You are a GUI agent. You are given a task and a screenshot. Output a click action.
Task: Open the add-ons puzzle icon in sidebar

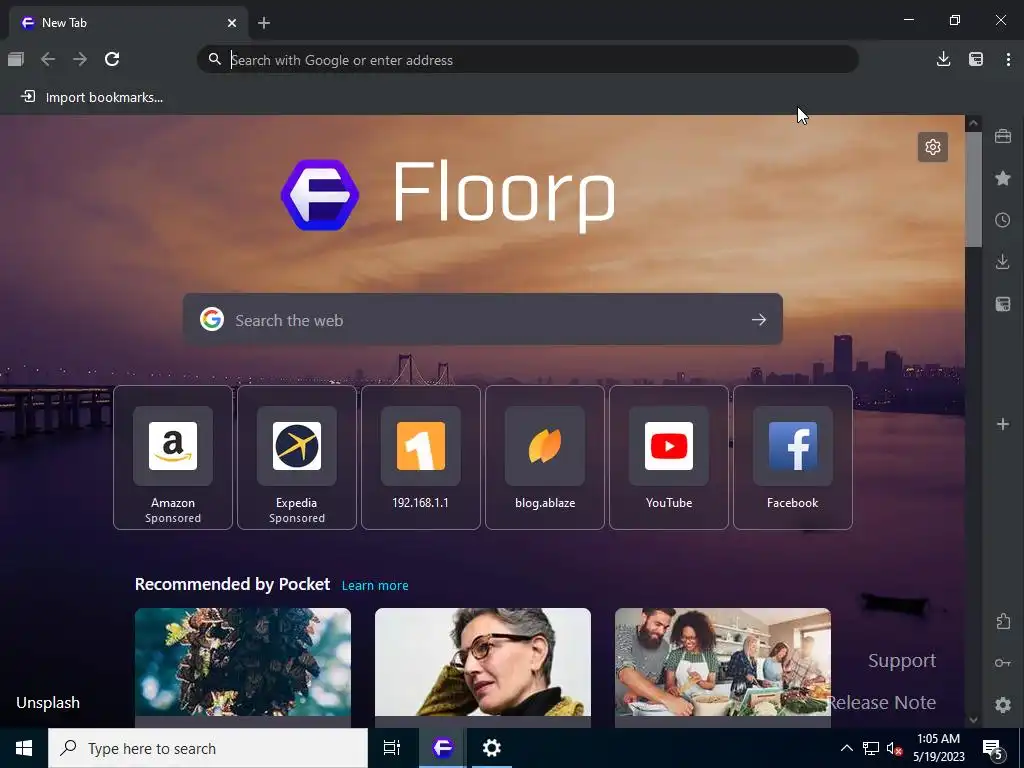coord(1002,621)
